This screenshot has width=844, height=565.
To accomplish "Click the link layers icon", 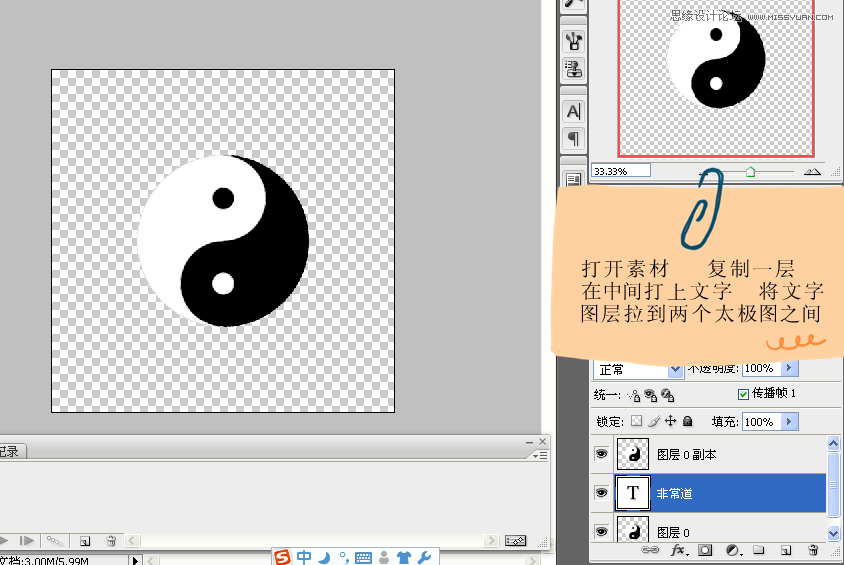I will tap(650, 550).
